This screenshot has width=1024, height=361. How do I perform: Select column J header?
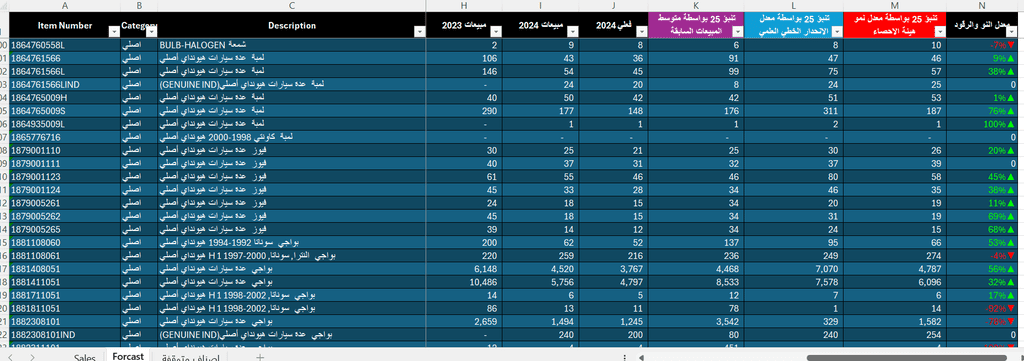(x=613, y=6)
